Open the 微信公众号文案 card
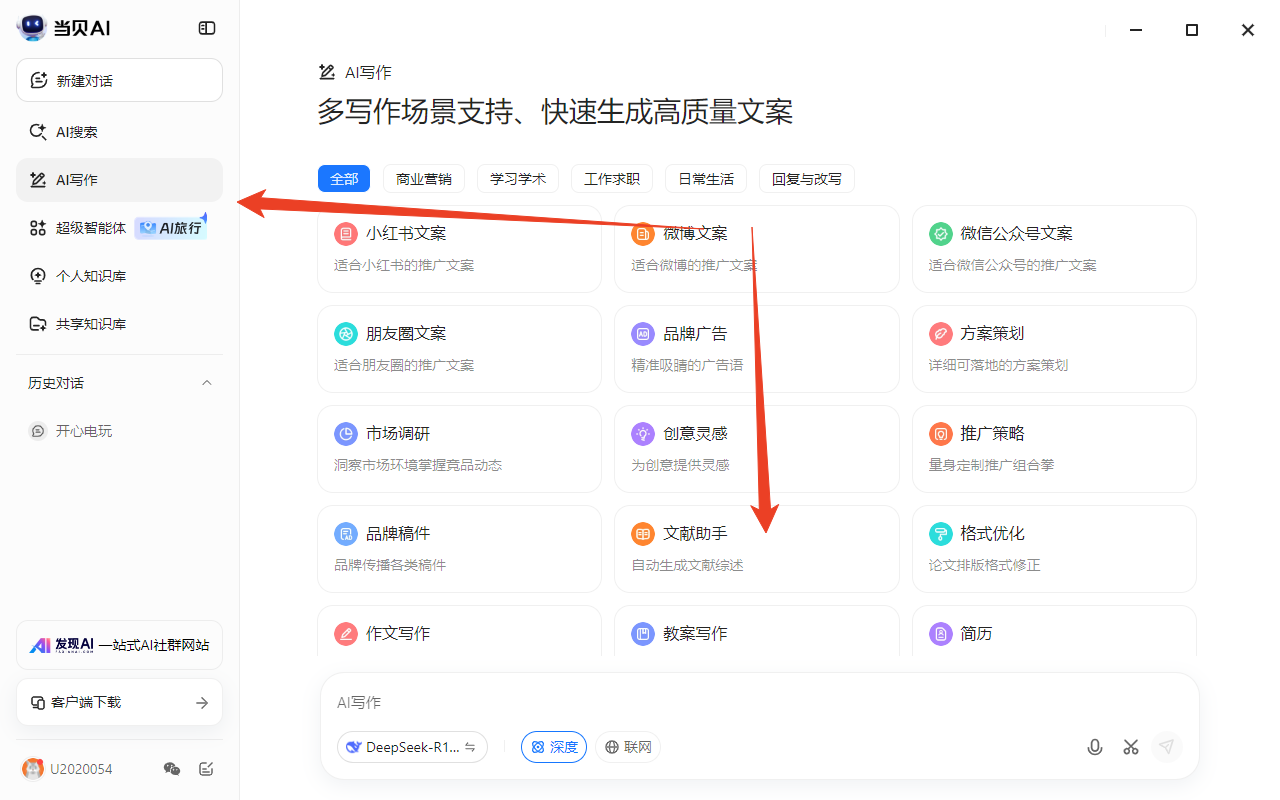This screenshot has height=800, width=1280. (x=1054, y=249)
